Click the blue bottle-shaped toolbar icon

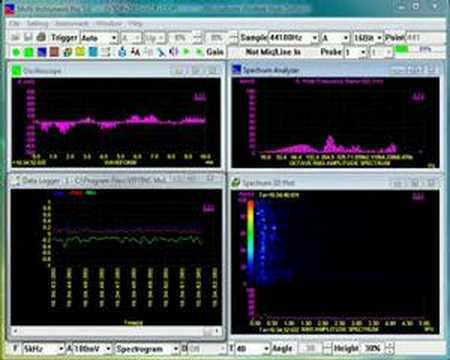(x=122, y=52)
